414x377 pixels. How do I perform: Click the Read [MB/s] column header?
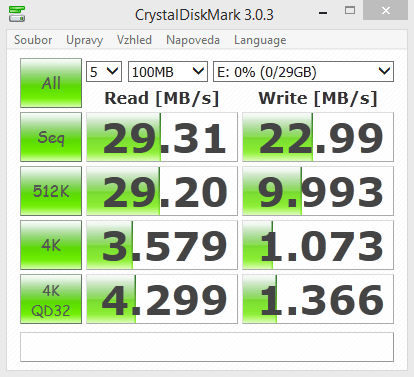point(162,99)
